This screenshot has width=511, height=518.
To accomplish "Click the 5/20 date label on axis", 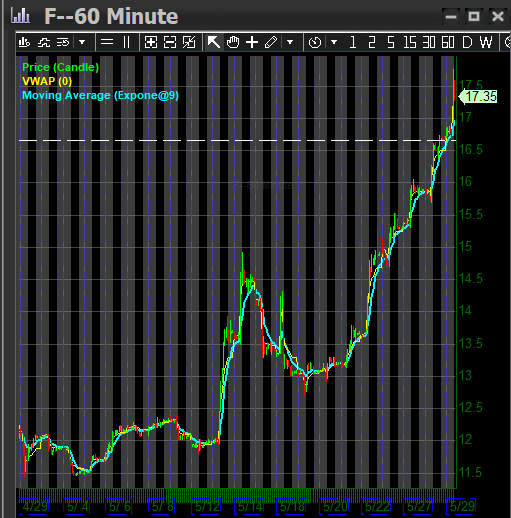I will tap(334, 506).
